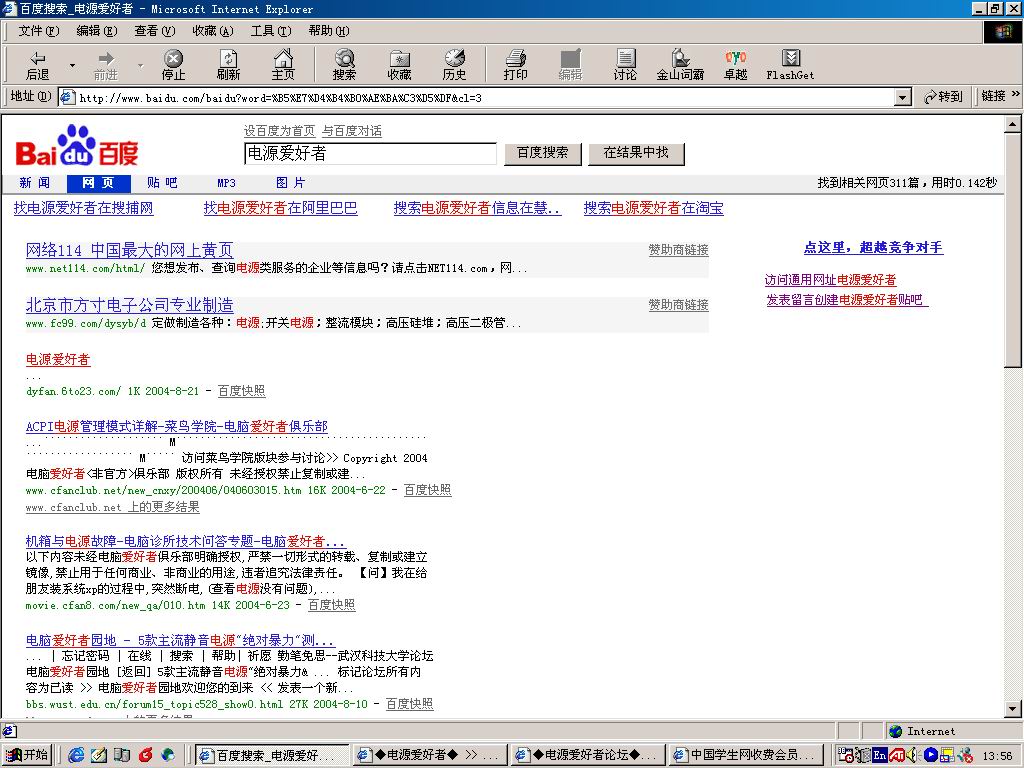The width and height of the screenshot is (1024, 768).
Task: Open the 收藏(A) menu
Action: 213,31
